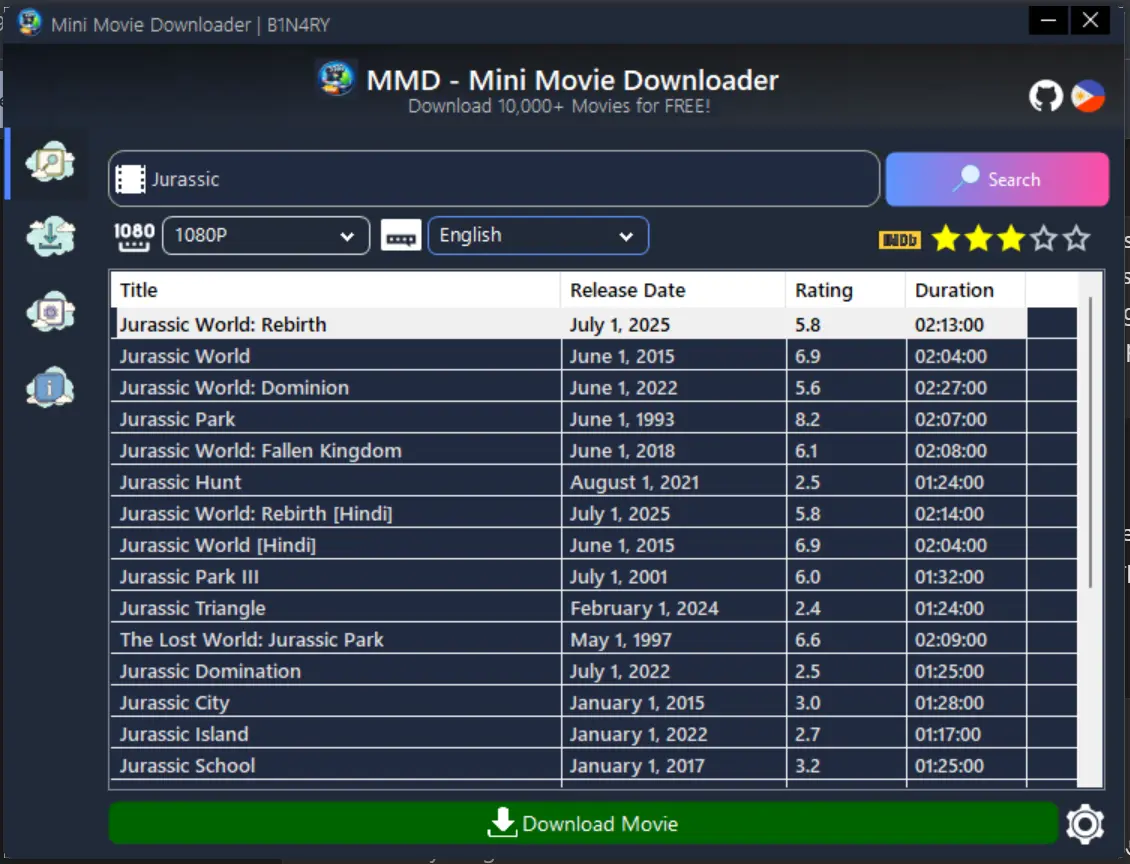Close the Mini Movie Downloader window
Viewport: 1130px width, 864px height.
coord(1090,21)
